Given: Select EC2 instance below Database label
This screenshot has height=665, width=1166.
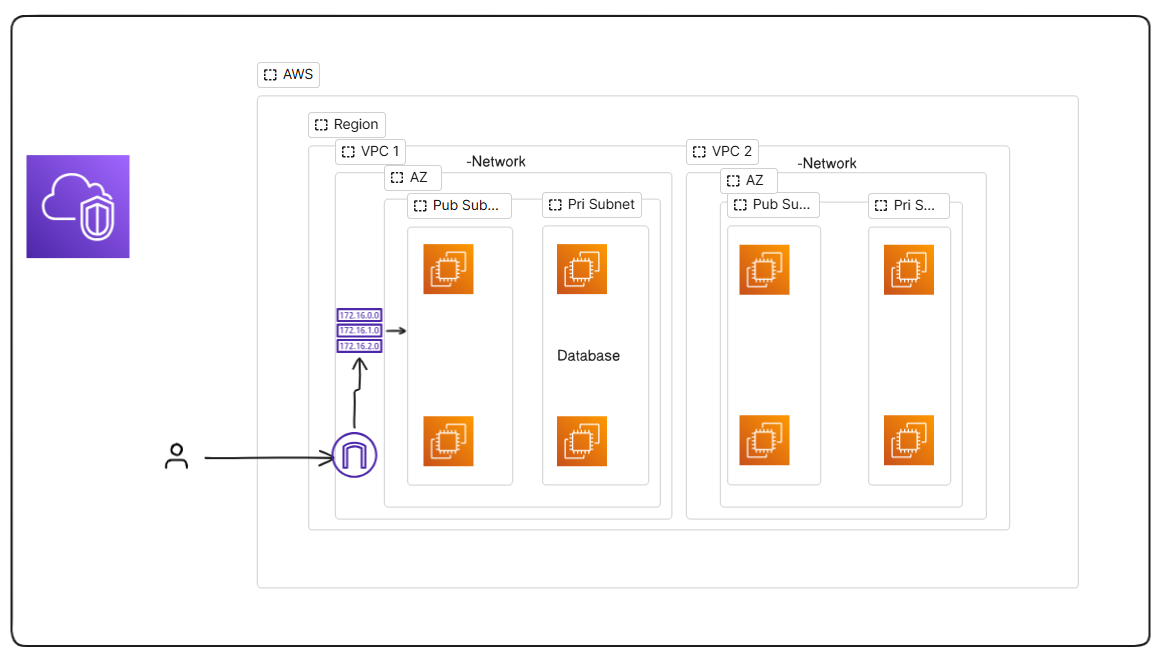Looking at the screenshot, I should coord(582,441).
